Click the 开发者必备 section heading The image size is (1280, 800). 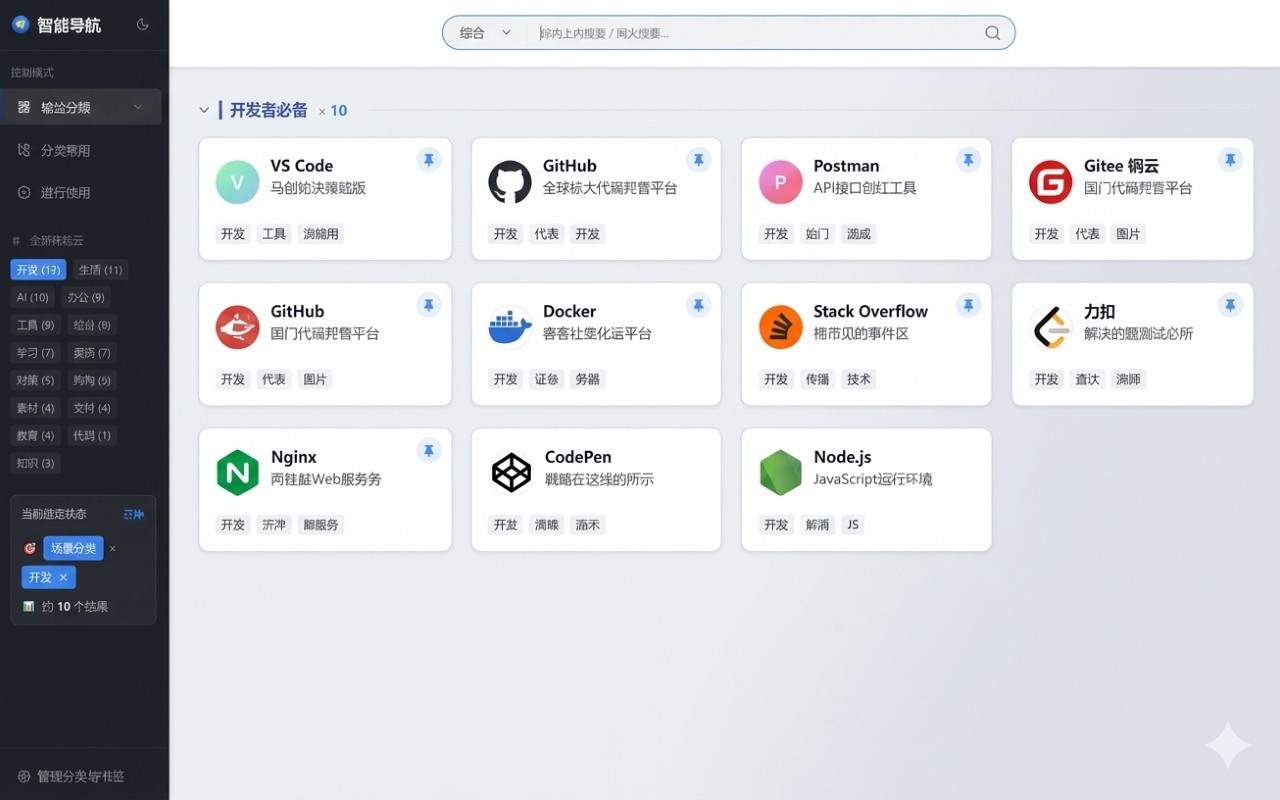point(269,110)
